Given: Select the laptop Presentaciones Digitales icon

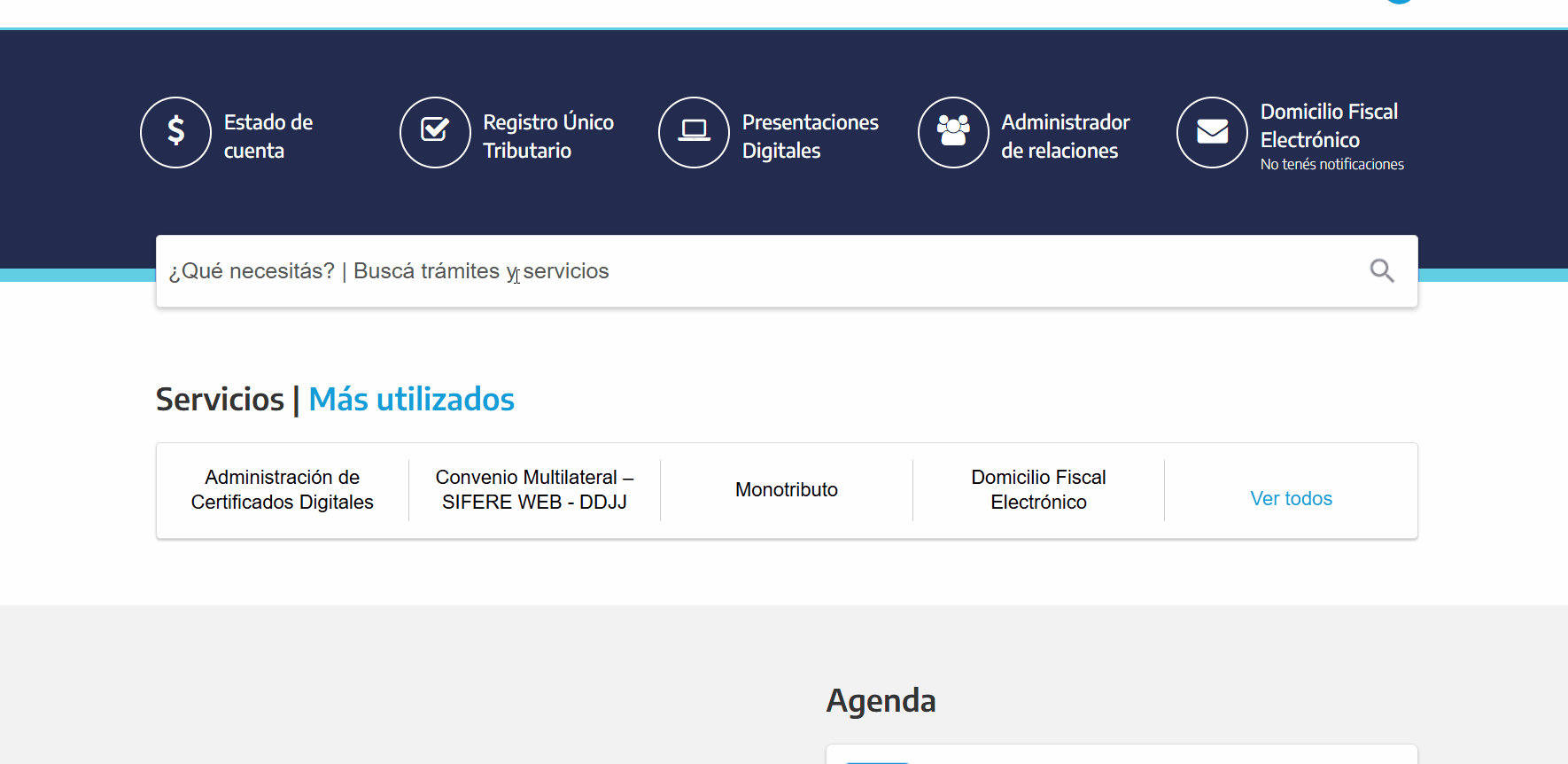Looking at the screenshot, I should coord(694,133).
